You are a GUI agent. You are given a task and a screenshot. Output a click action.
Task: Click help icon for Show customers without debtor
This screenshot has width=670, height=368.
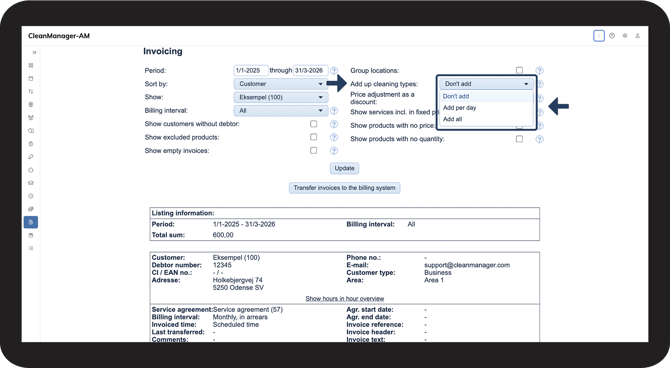point(334,124)
